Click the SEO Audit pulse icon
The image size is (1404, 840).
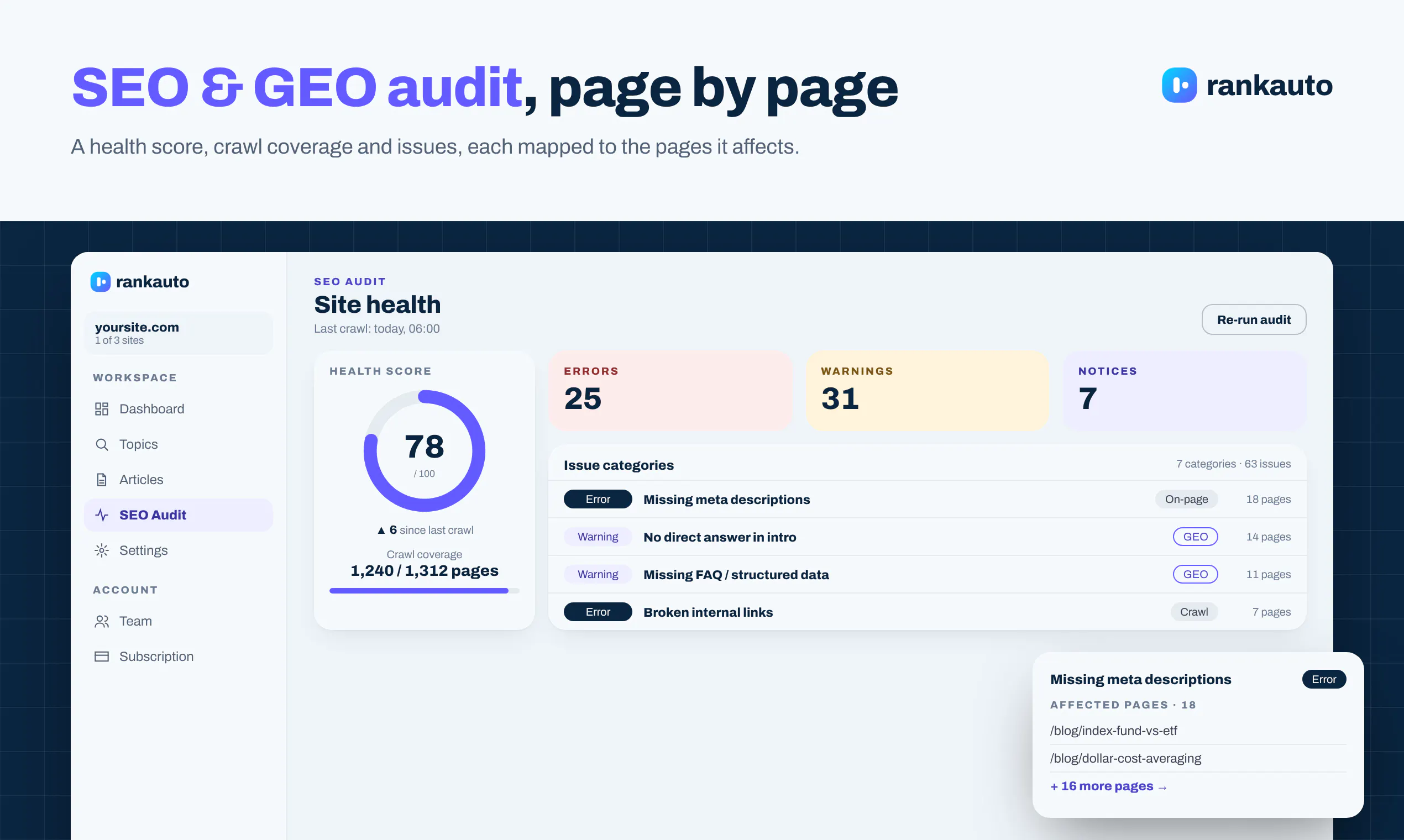[x=101, y=514]
